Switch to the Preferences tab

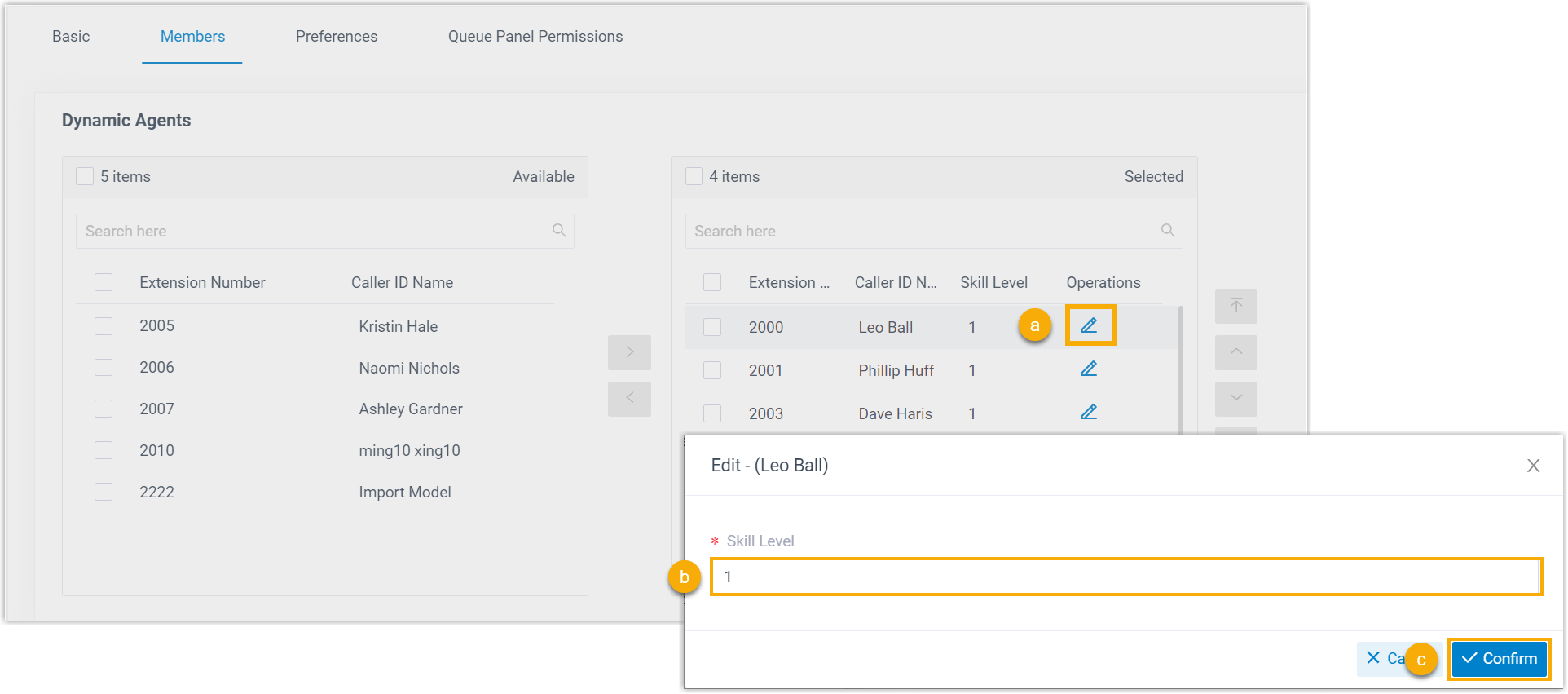click(336, 37)
